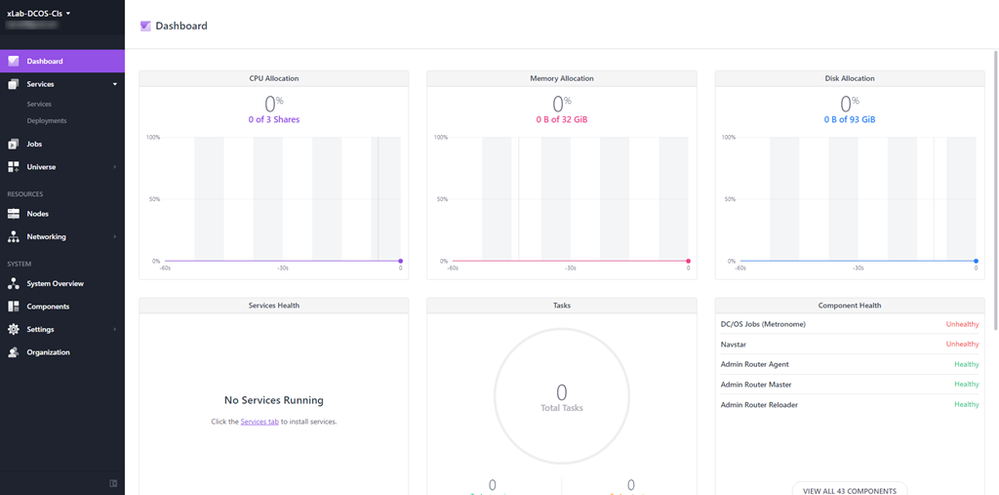Click View All 43 Components button

(850, 489)
